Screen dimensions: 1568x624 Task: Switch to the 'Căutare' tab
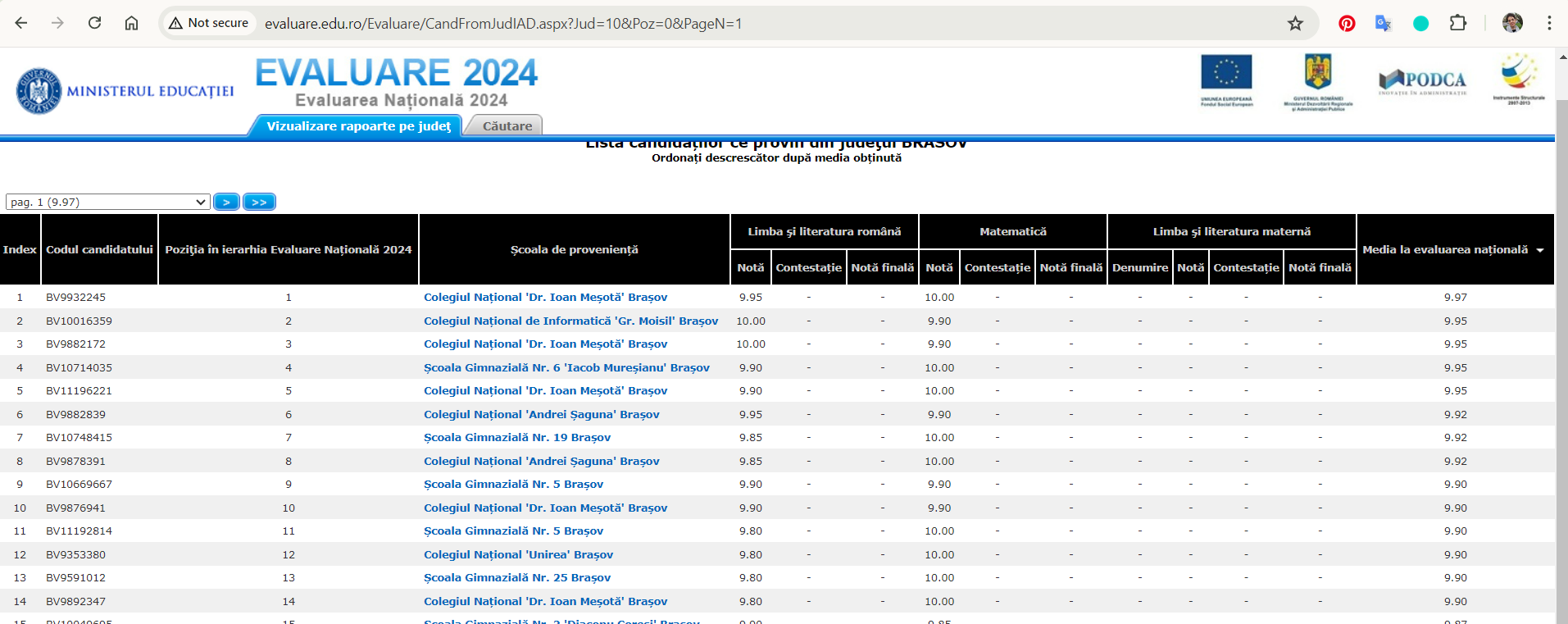pos(507,125)
